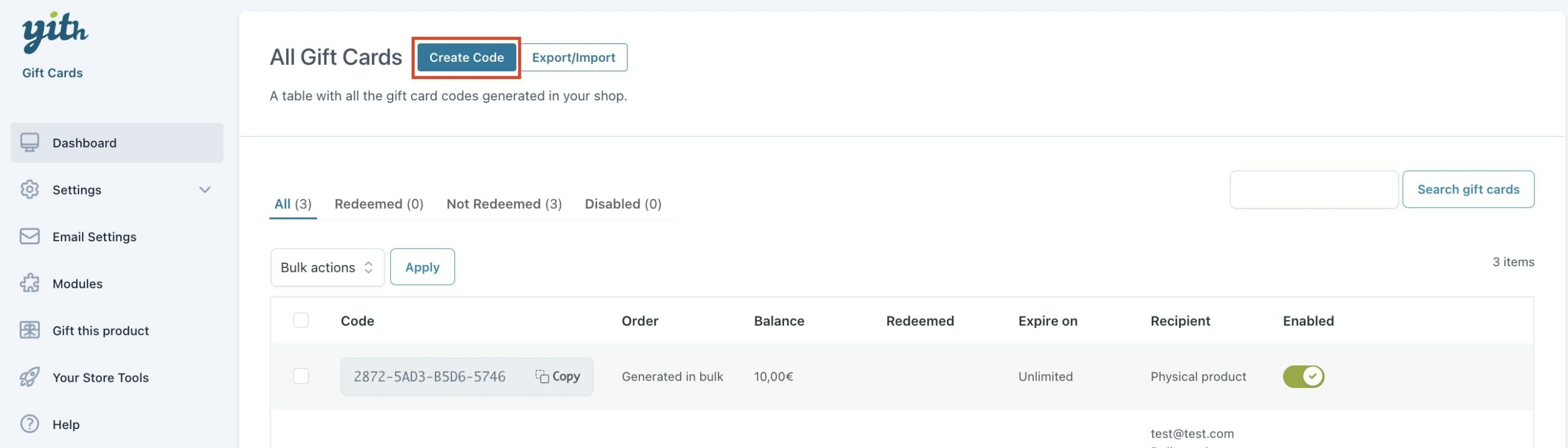
Task: Open the Disabled (0) tab
Action: 623,204
